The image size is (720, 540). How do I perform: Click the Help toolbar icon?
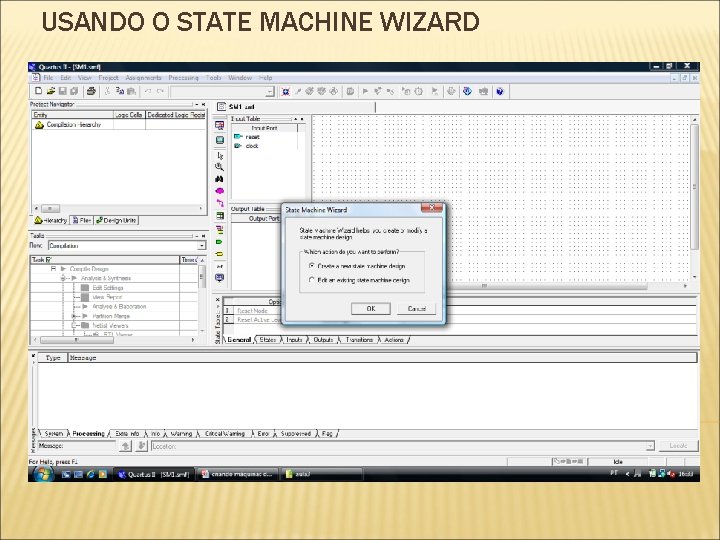500,91
